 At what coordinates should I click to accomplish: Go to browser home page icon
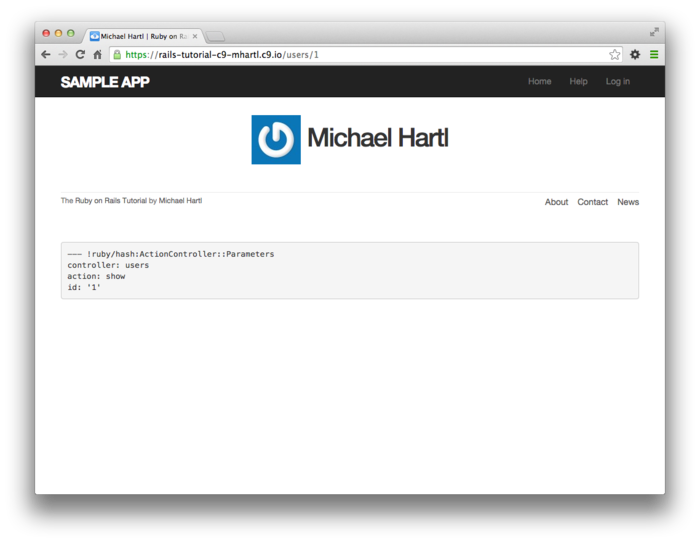[97, 54]
